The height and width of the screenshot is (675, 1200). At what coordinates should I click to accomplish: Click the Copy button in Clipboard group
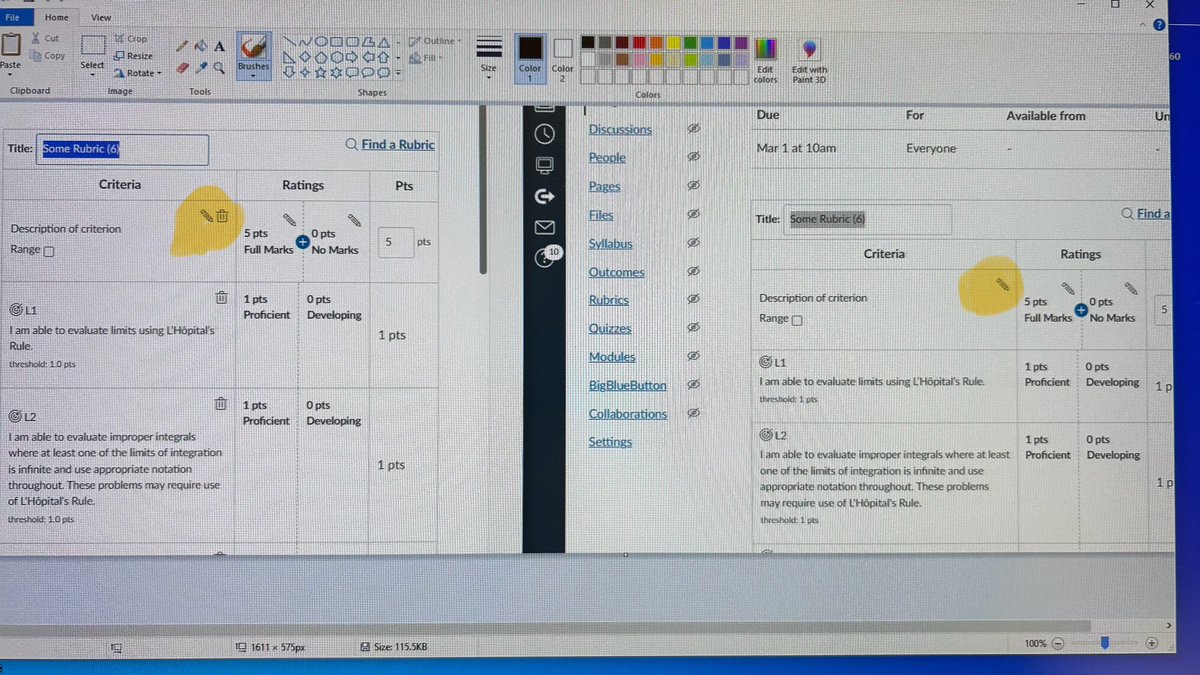click(x=47, y=56)
